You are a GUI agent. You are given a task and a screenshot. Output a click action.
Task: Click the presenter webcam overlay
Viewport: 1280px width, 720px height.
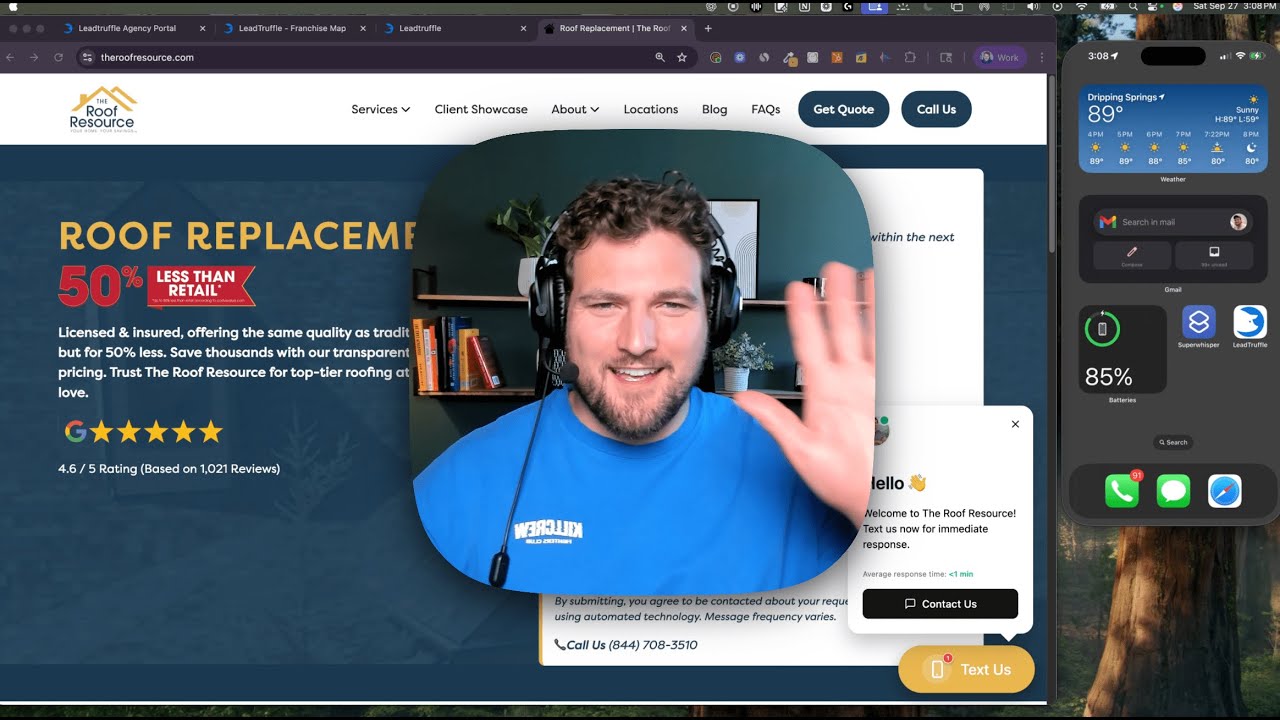point(642,360)
